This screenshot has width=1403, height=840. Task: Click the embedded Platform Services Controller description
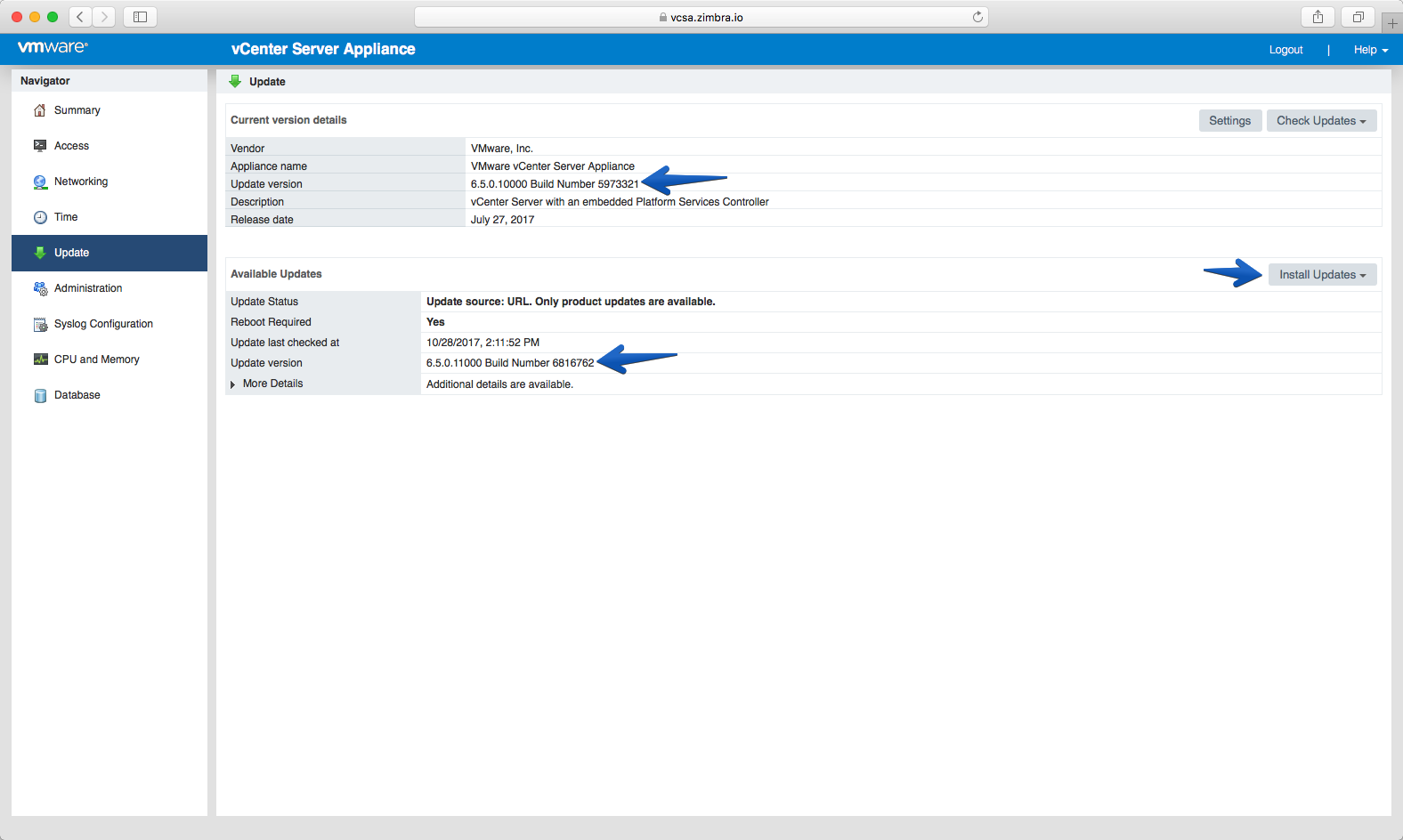[x=620, y=202]
